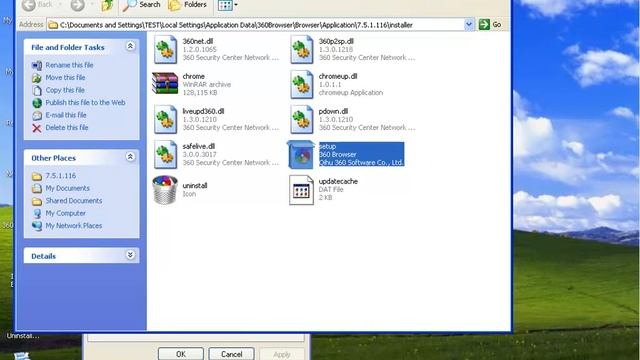Open the 7.5.1.116 folder link
This screenshot has height=360, width=640.
point(60,176)
